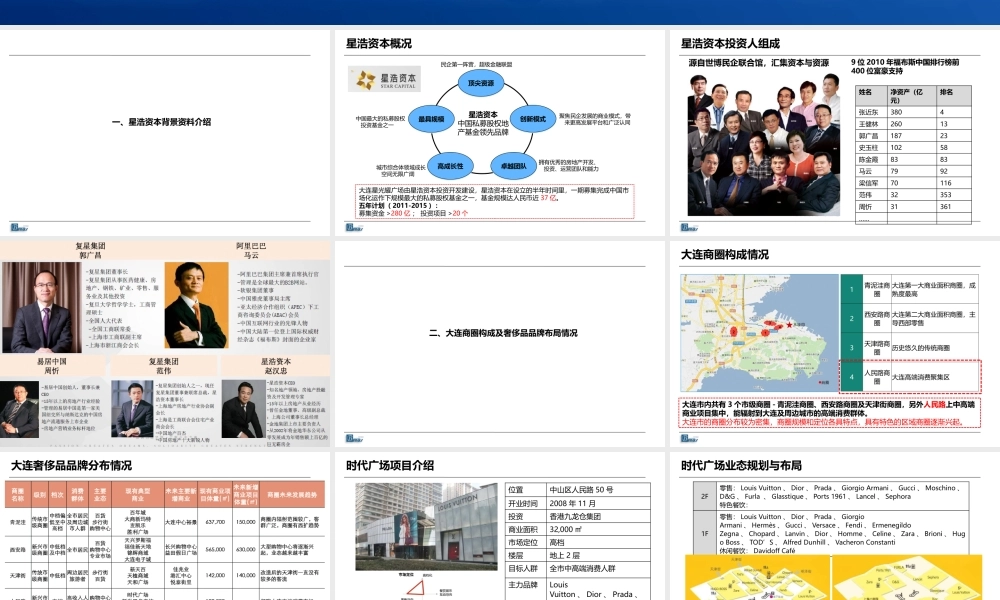Select the 张近东 table cell

tap(871, 112)
